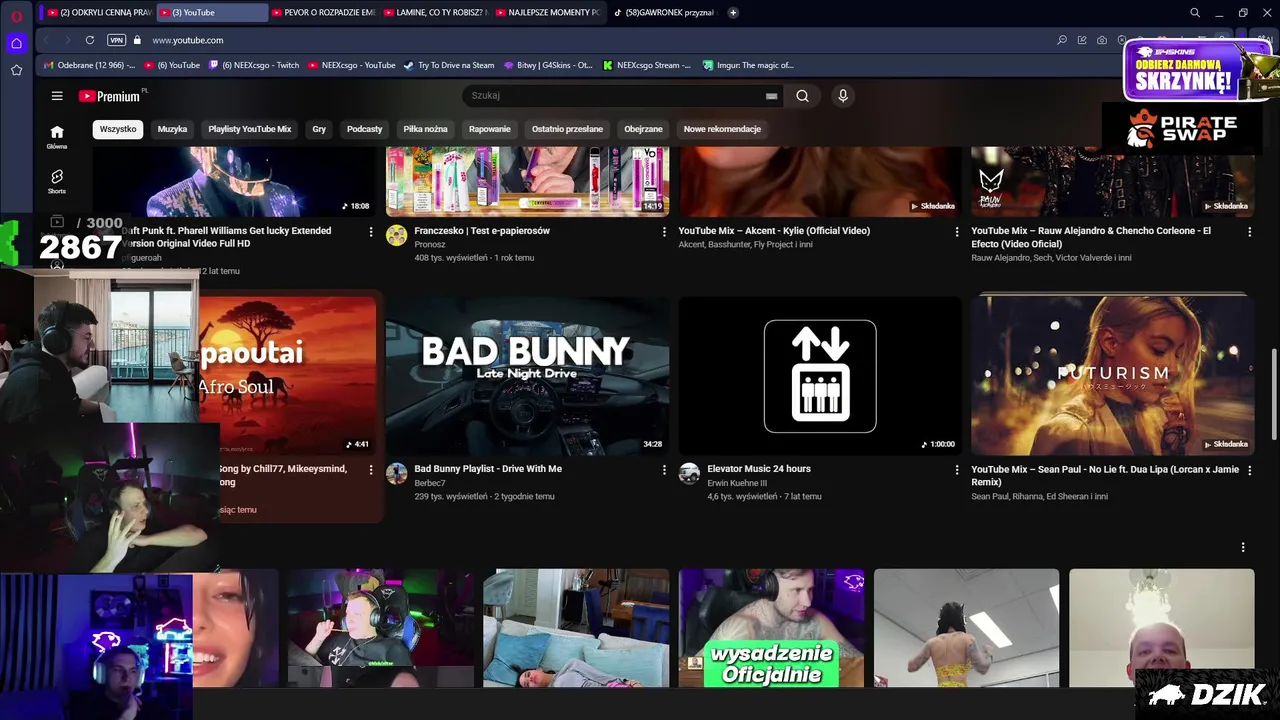Viewport: 1280px width, 720px height.
Task: Open the (6) YouTube bookmark
Action: pos(172,65)
